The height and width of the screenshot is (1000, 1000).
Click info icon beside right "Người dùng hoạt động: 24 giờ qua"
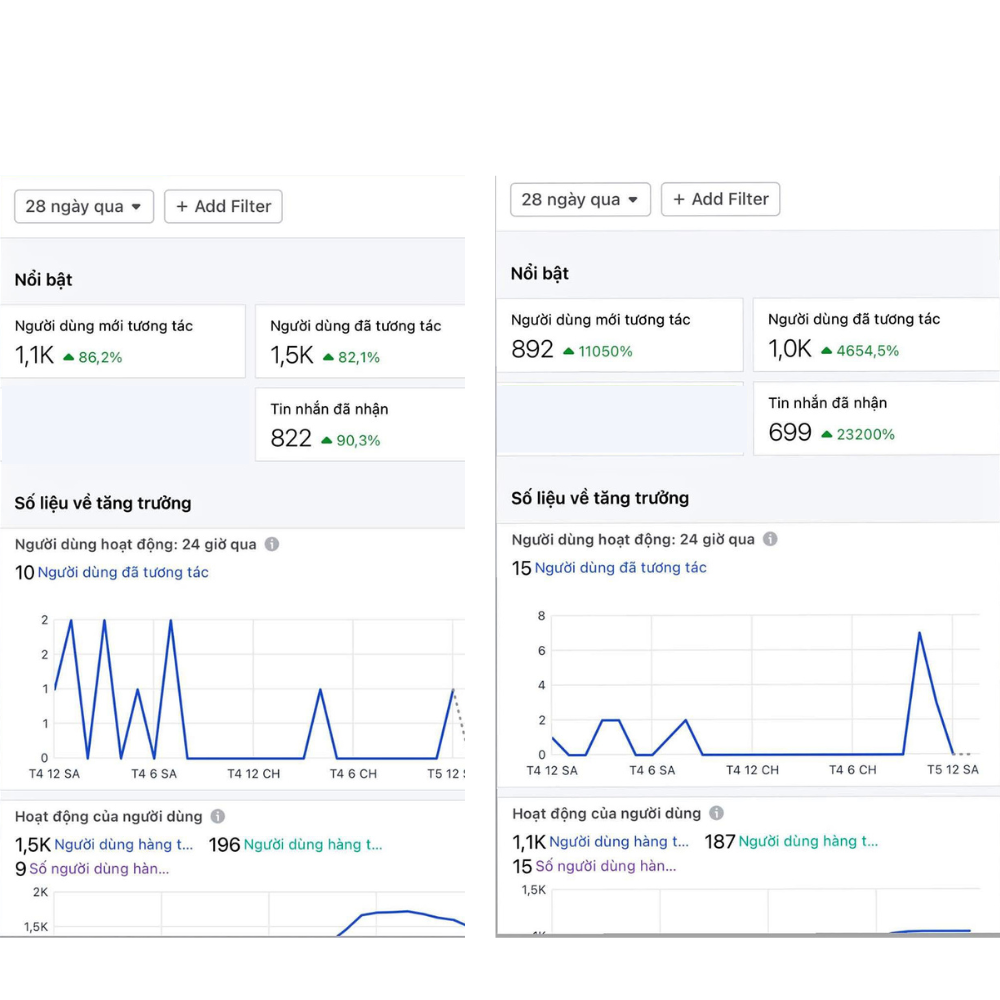coord(770,539)
